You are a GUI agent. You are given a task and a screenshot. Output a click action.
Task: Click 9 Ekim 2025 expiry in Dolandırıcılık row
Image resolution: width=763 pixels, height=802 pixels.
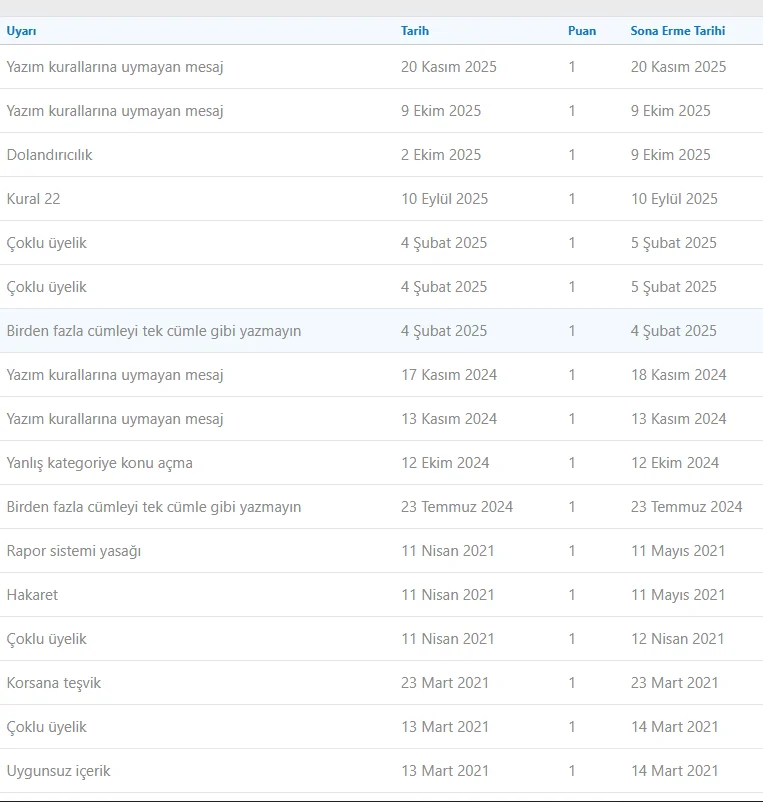pos(670,154)
